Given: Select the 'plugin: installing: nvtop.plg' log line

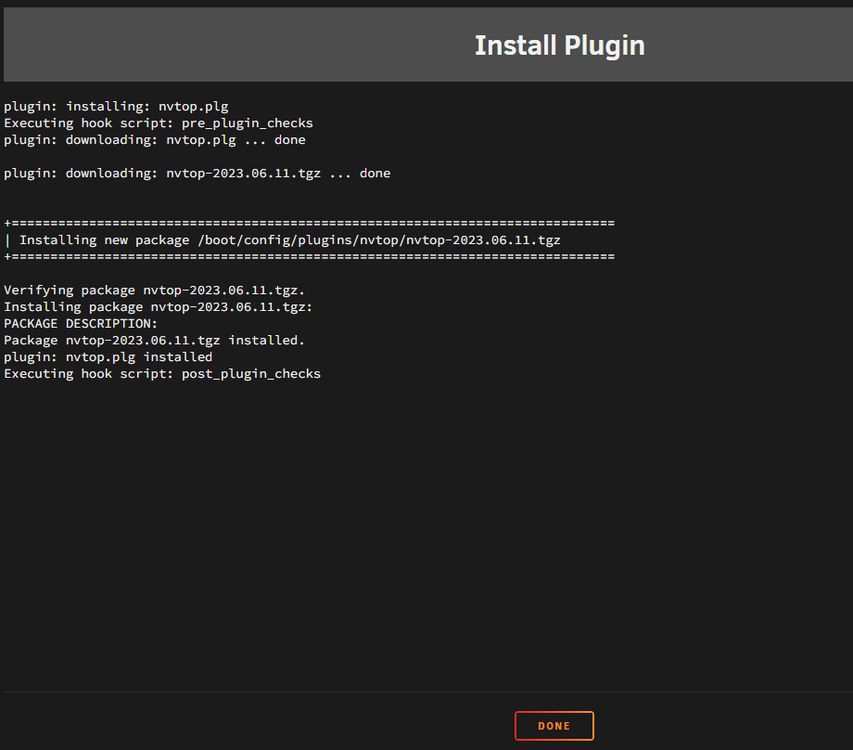Looking at the screenshot, I should point(116,107).
